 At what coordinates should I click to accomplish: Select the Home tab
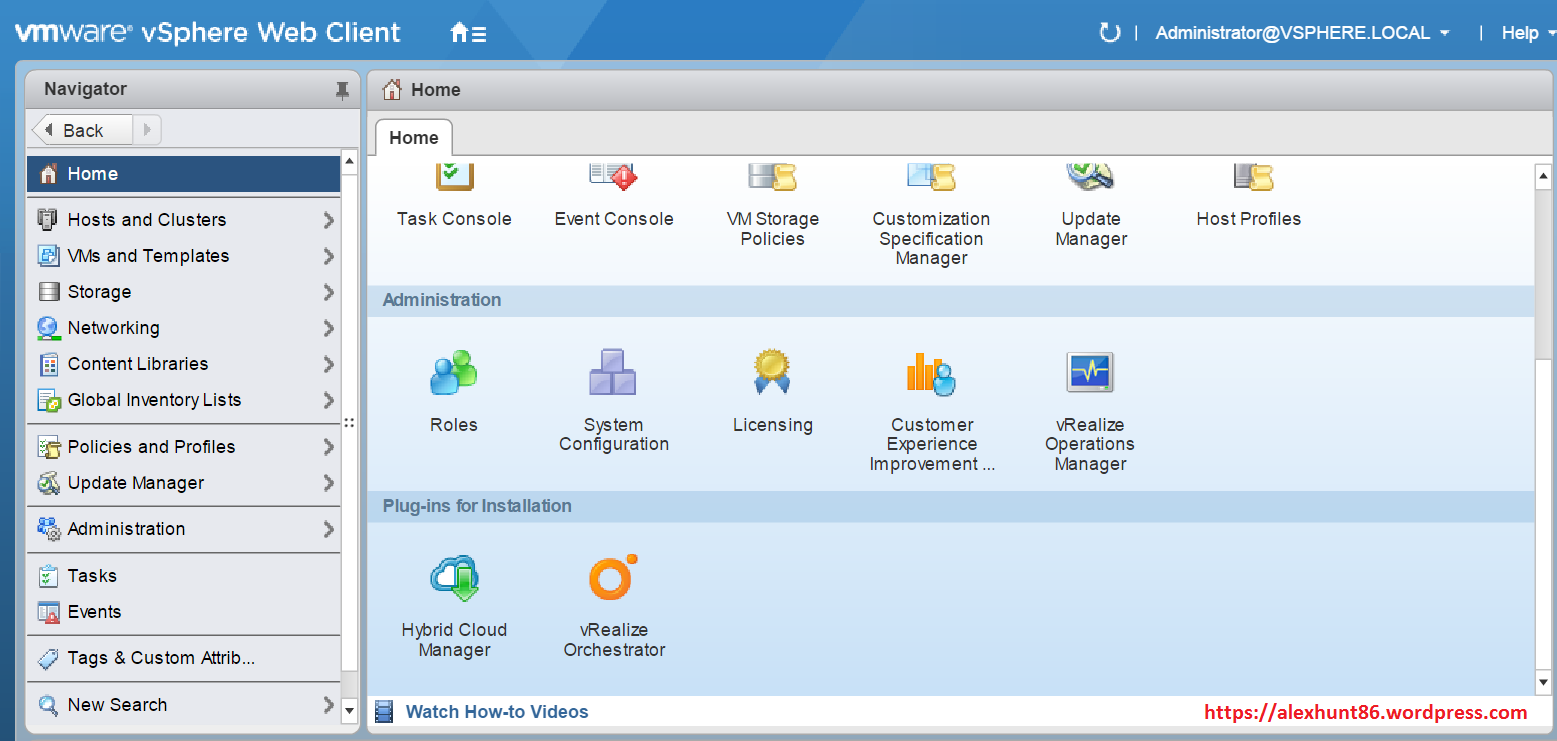413,137
